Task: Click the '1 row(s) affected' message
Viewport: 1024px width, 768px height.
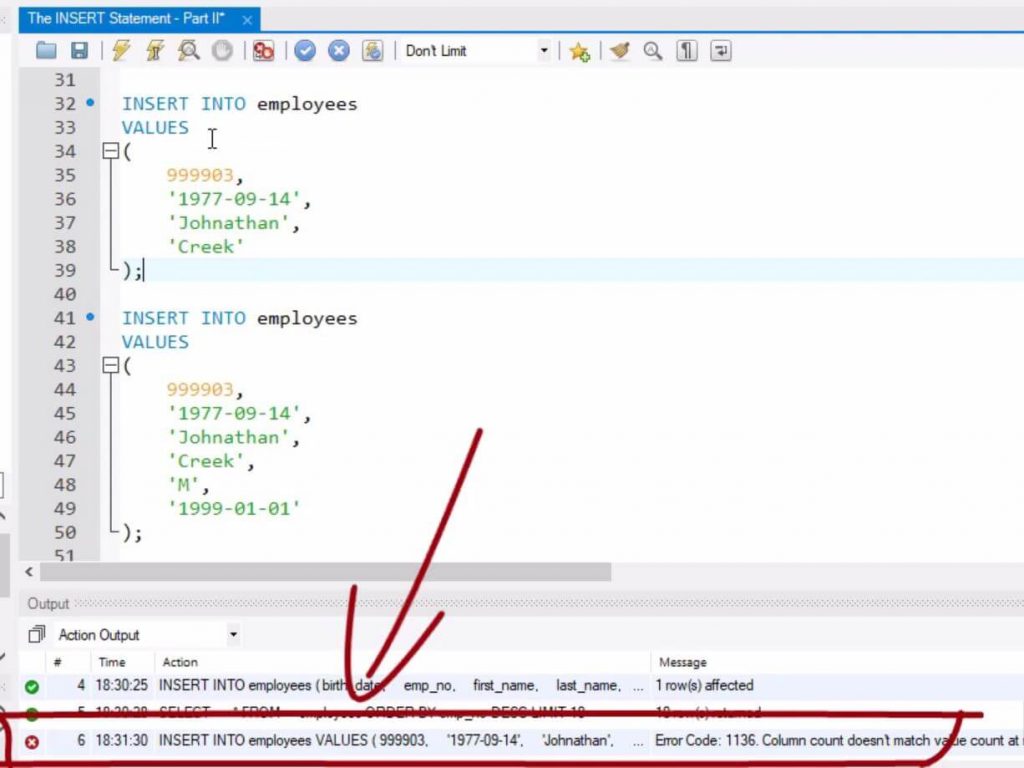Action: click(704, 686)
